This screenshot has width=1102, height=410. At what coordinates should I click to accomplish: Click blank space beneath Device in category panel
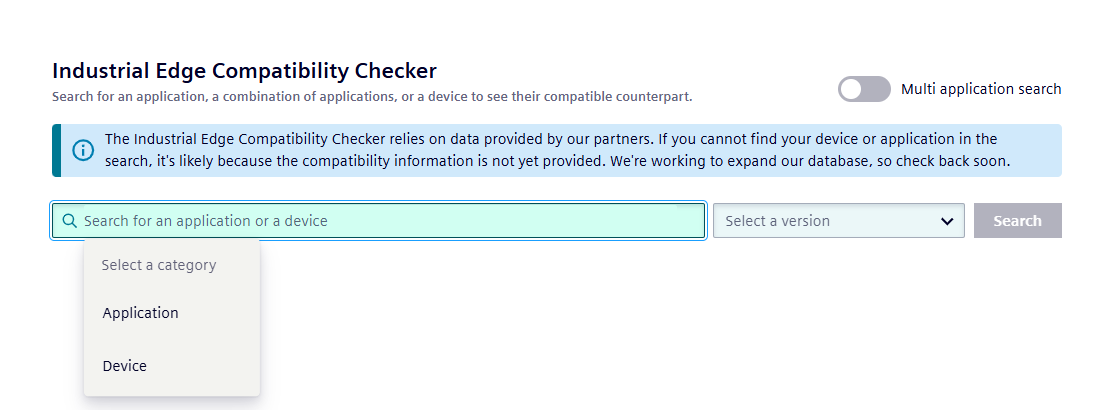click(x=171, y=388)
